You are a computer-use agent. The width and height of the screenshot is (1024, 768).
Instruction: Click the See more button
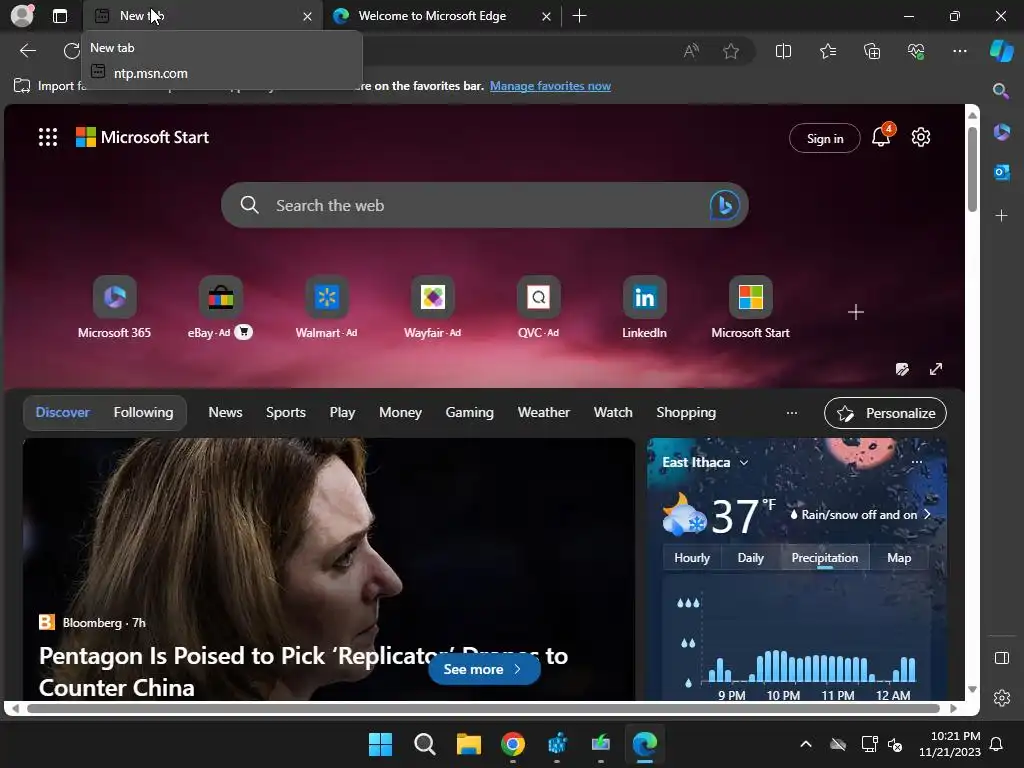484,669
